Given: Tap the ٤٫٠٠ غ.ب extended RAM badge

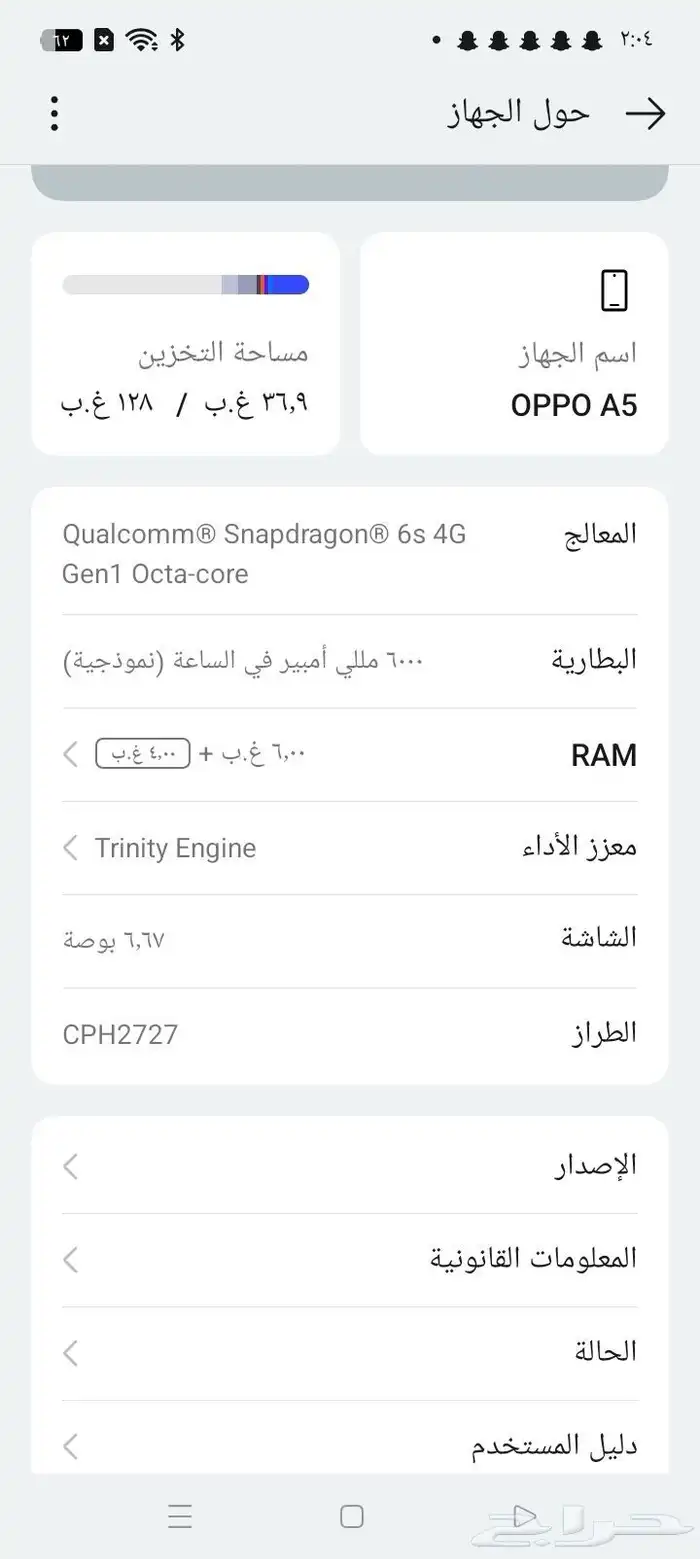Looking at the screenshot, I should (142, 754).
